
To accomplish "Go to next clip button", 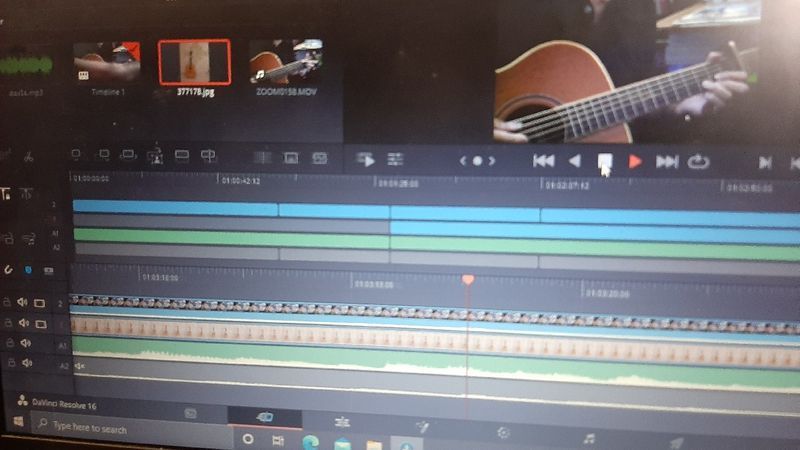I will pyautogui.click(x=765, y=163).
